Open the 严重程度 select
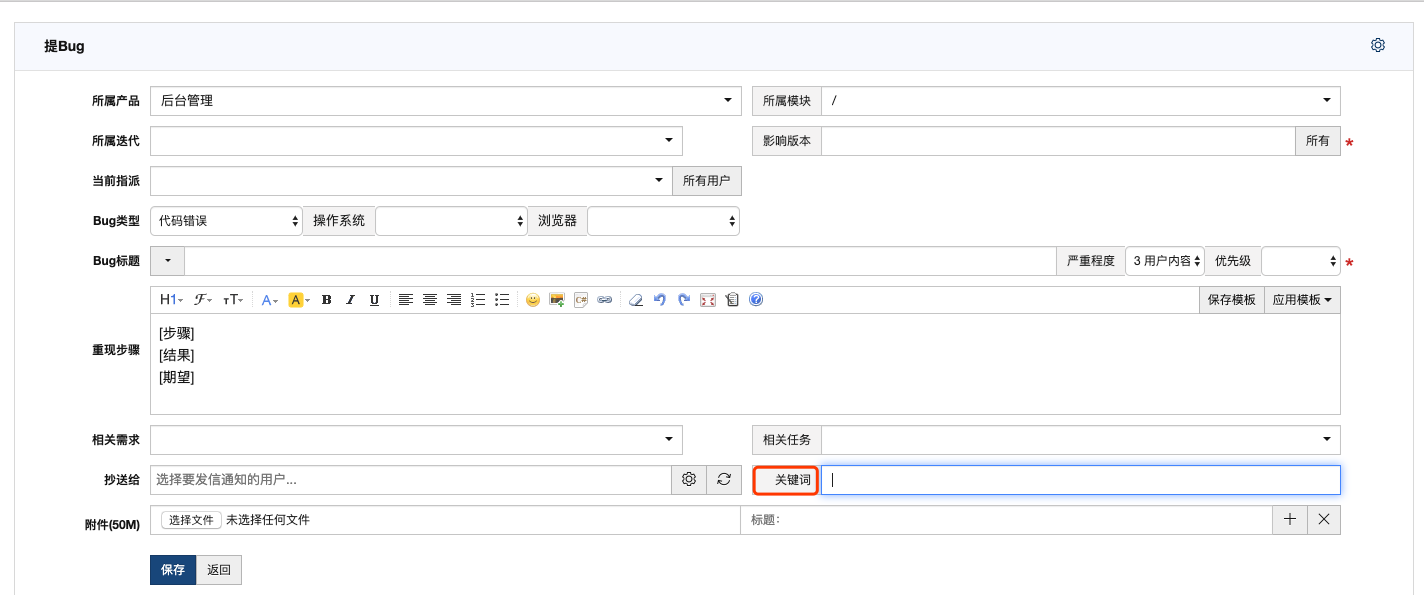The height and width of the screenshot is (595, 1424). pyautogui.click(x=1165, y=261)
